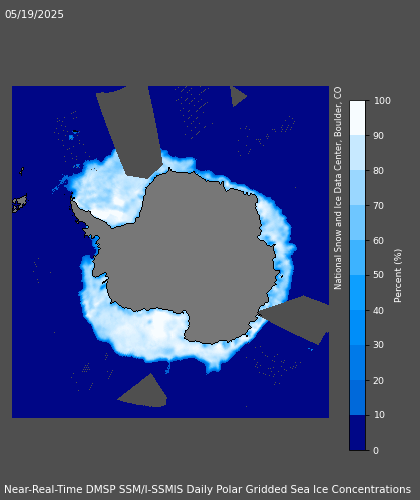The image size is (420, 500).
Task: Click the gray island at the left map edge
Action: coord(19,203)
